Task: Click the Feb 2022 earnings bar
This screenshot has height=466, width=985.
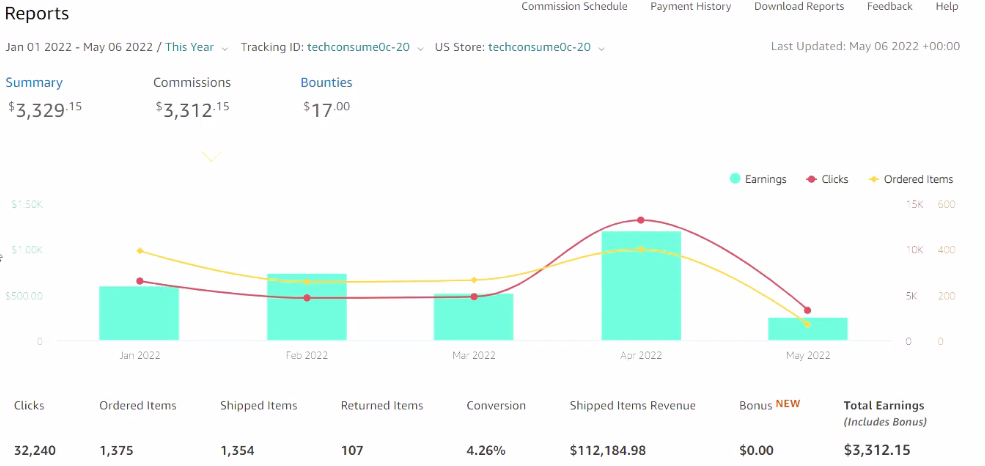Action: tap(307, 307)
